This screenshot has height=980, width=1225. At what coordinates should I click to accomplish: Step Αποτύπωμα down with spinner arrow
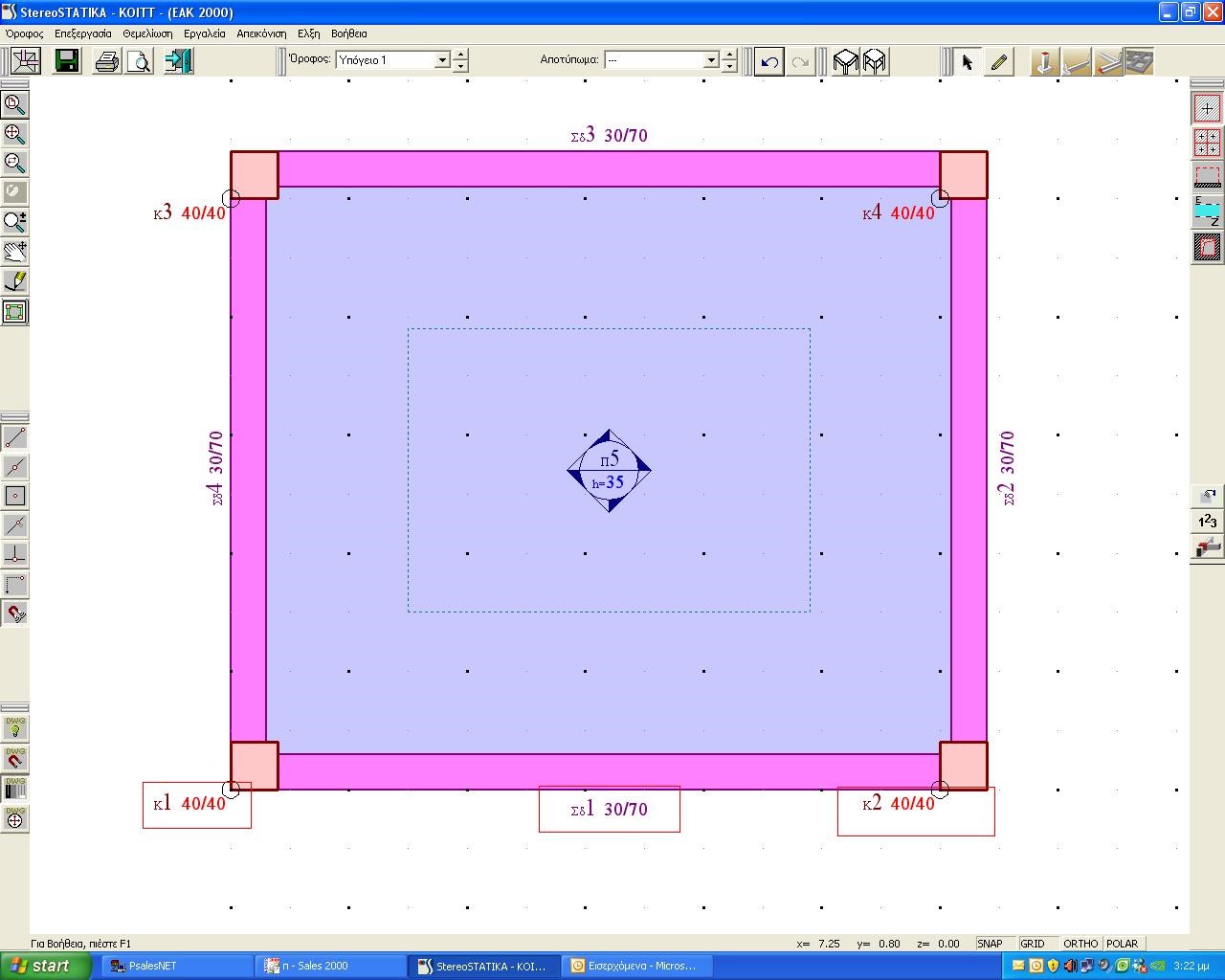pyautogui.click(x=729, y=67)
